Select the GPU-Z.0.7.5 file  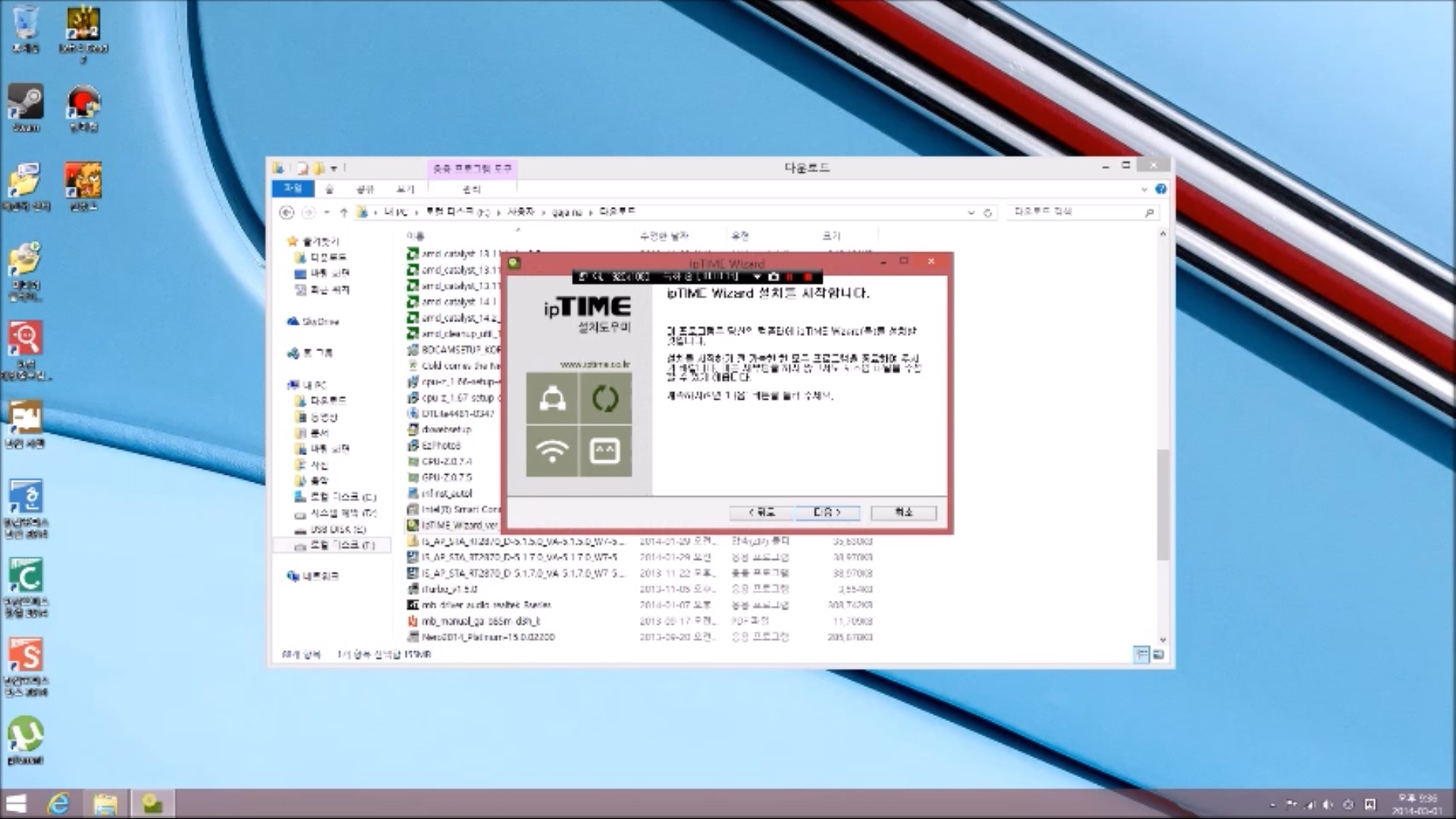click(x=447, y=477)
